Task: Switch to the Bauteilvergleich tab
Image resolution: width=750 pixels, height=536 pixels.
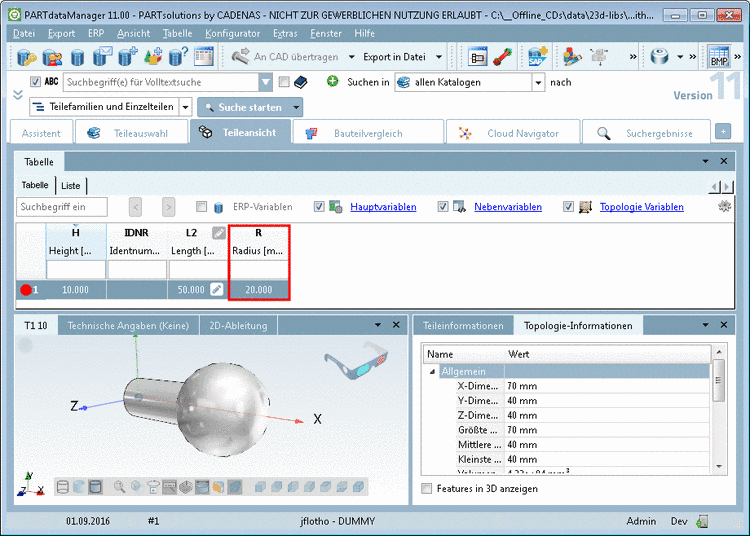Action: (x=367, y=133)
